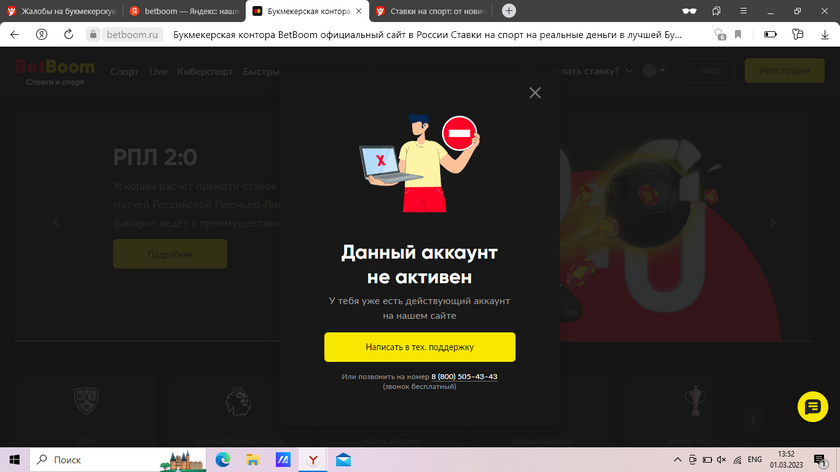Open Windows Start menu
This screenshot has width=840, height=472.
(14, 460)
